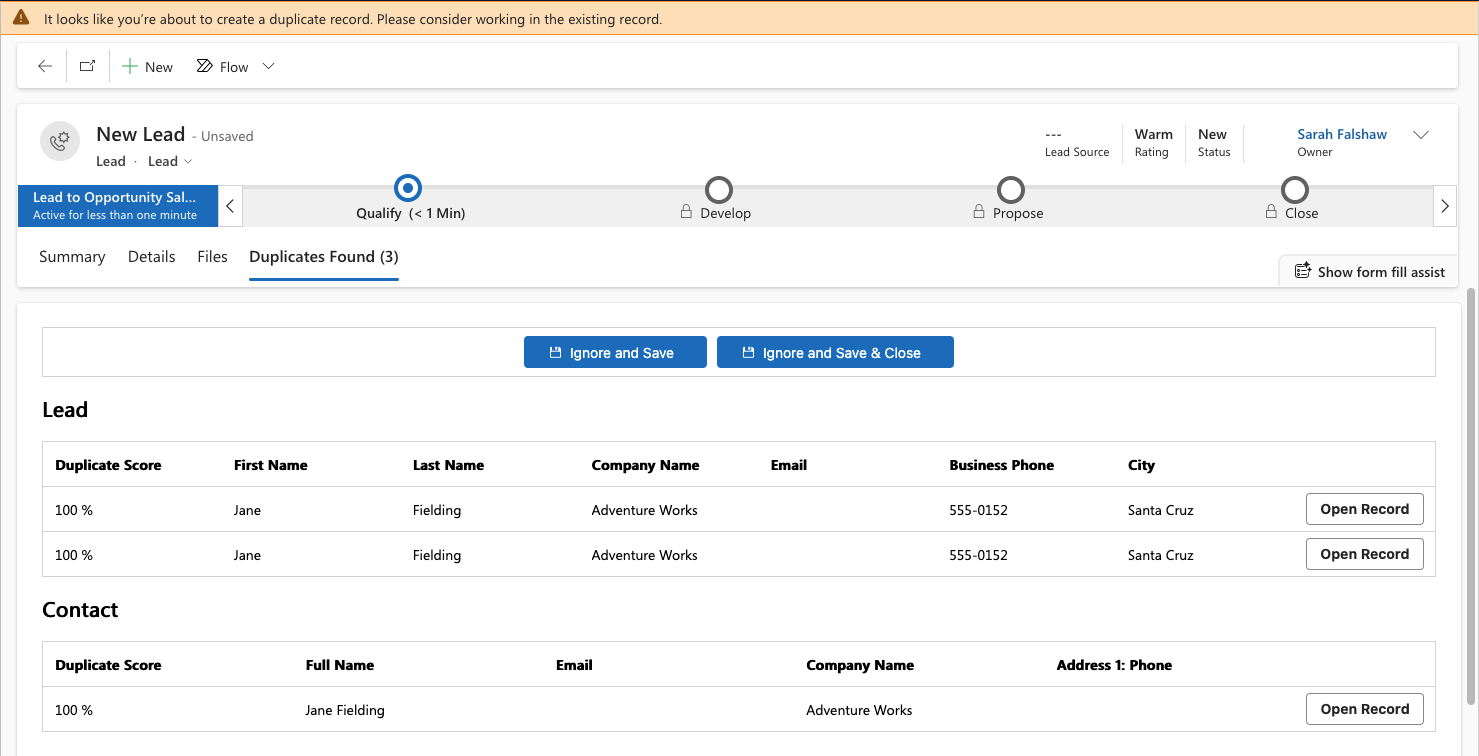Click the Propose stage lock icon
The image size is (1479, 756).
(x=980, y=213)
